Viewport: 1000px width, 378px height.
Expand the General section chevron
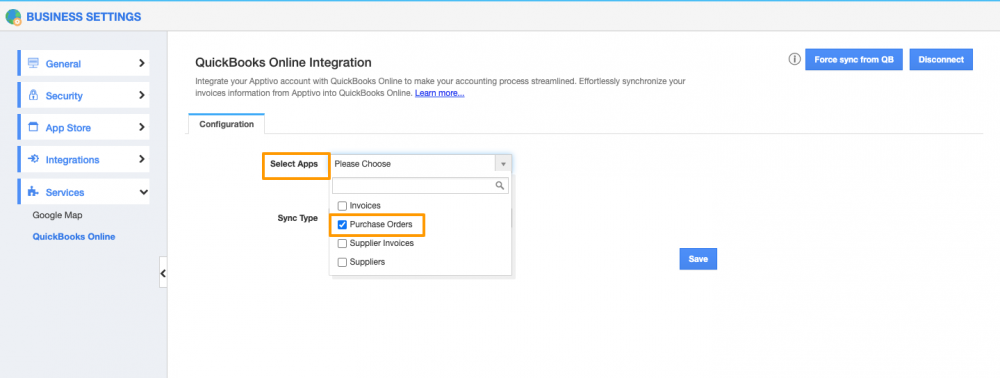tap(142, 64)
